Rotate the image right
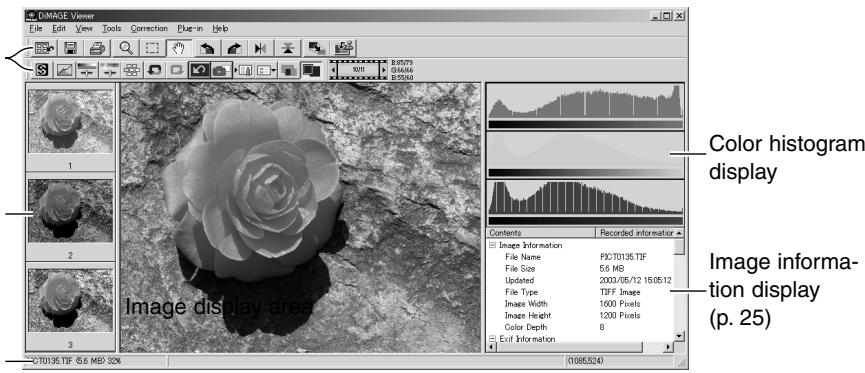The width and height of the screenshot is (865, 373). coord(233,48)
